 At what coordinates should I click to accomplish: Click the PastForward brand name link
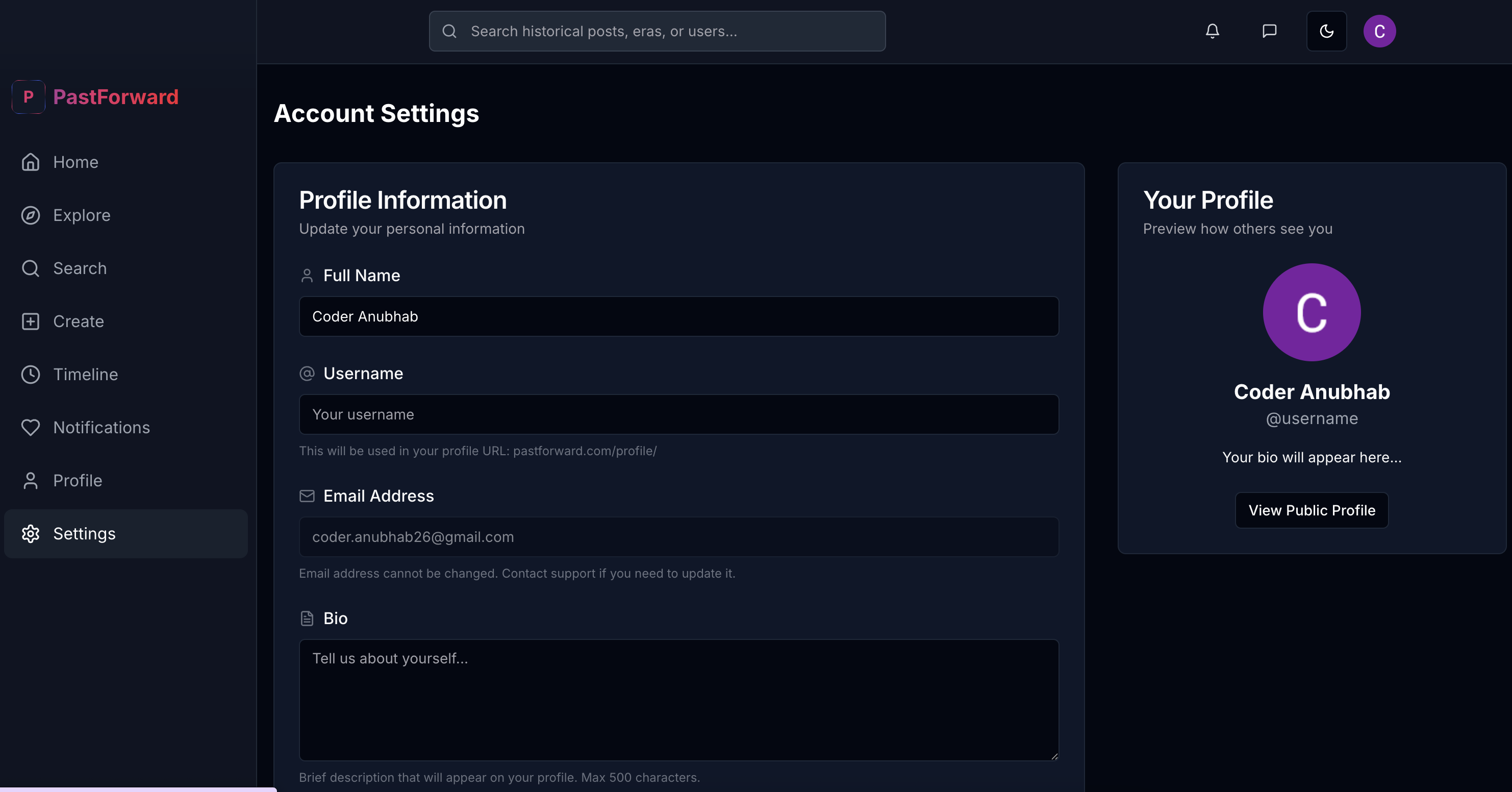pyautogui.click(x=116, y=97)
